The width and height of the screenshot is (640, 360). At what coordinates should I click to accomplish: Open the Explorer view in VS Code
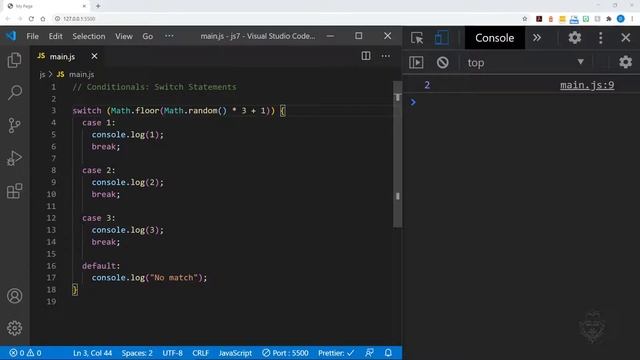(x=15, y=60)
